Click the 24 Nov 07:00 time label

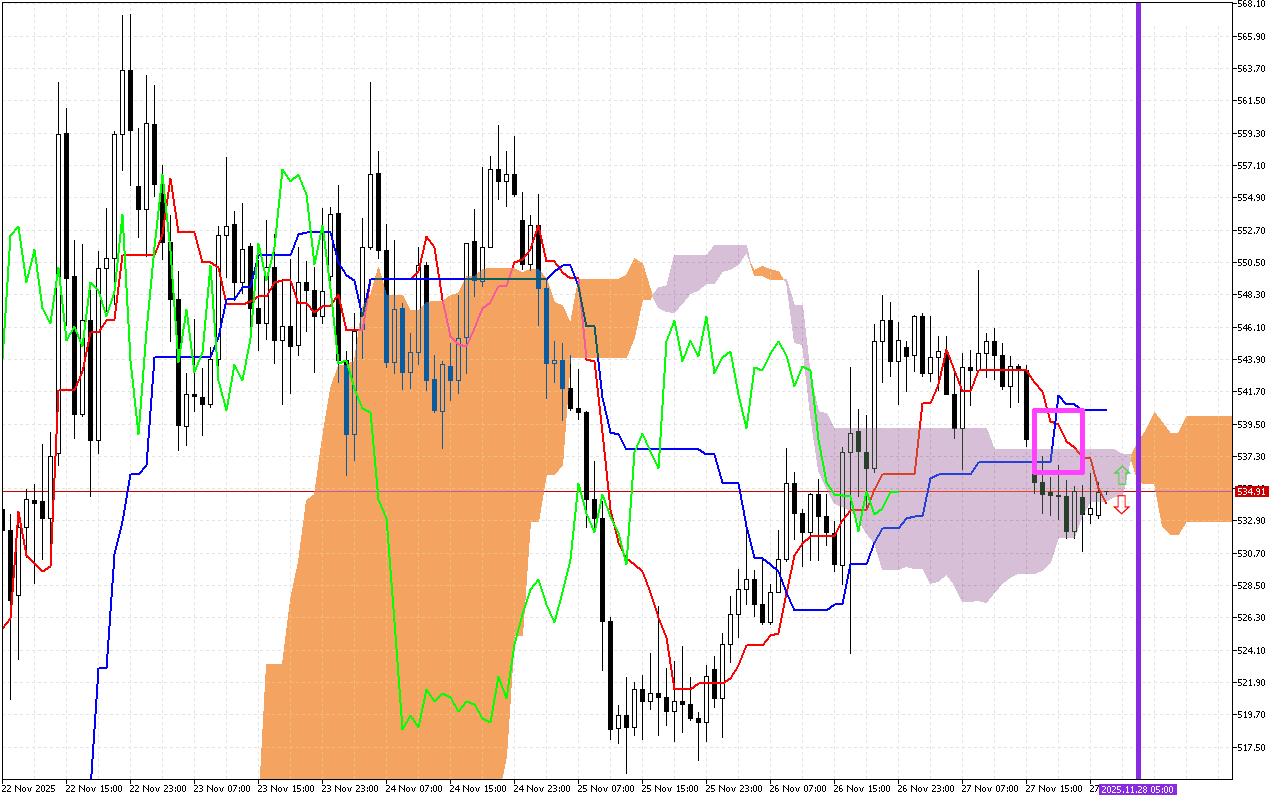point(414,789)
